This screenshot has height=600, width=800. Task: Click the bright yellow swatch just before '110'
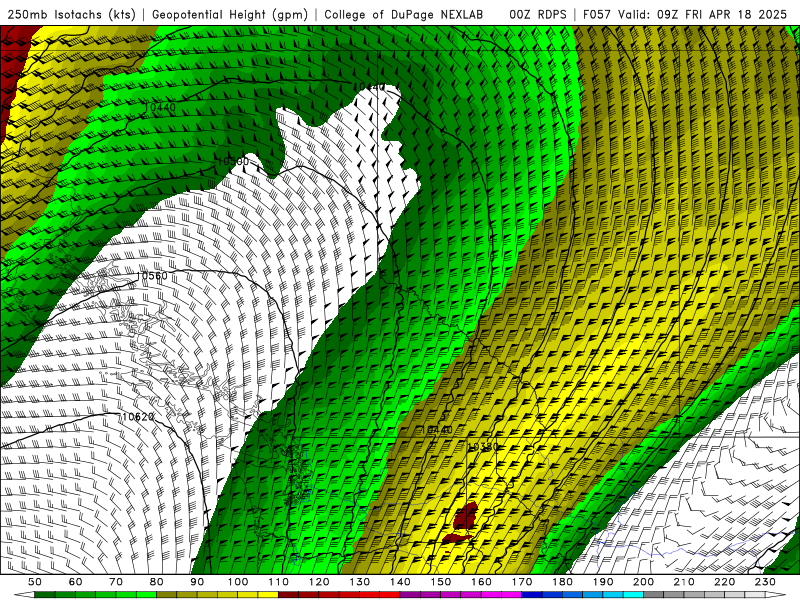coord(268,595)
